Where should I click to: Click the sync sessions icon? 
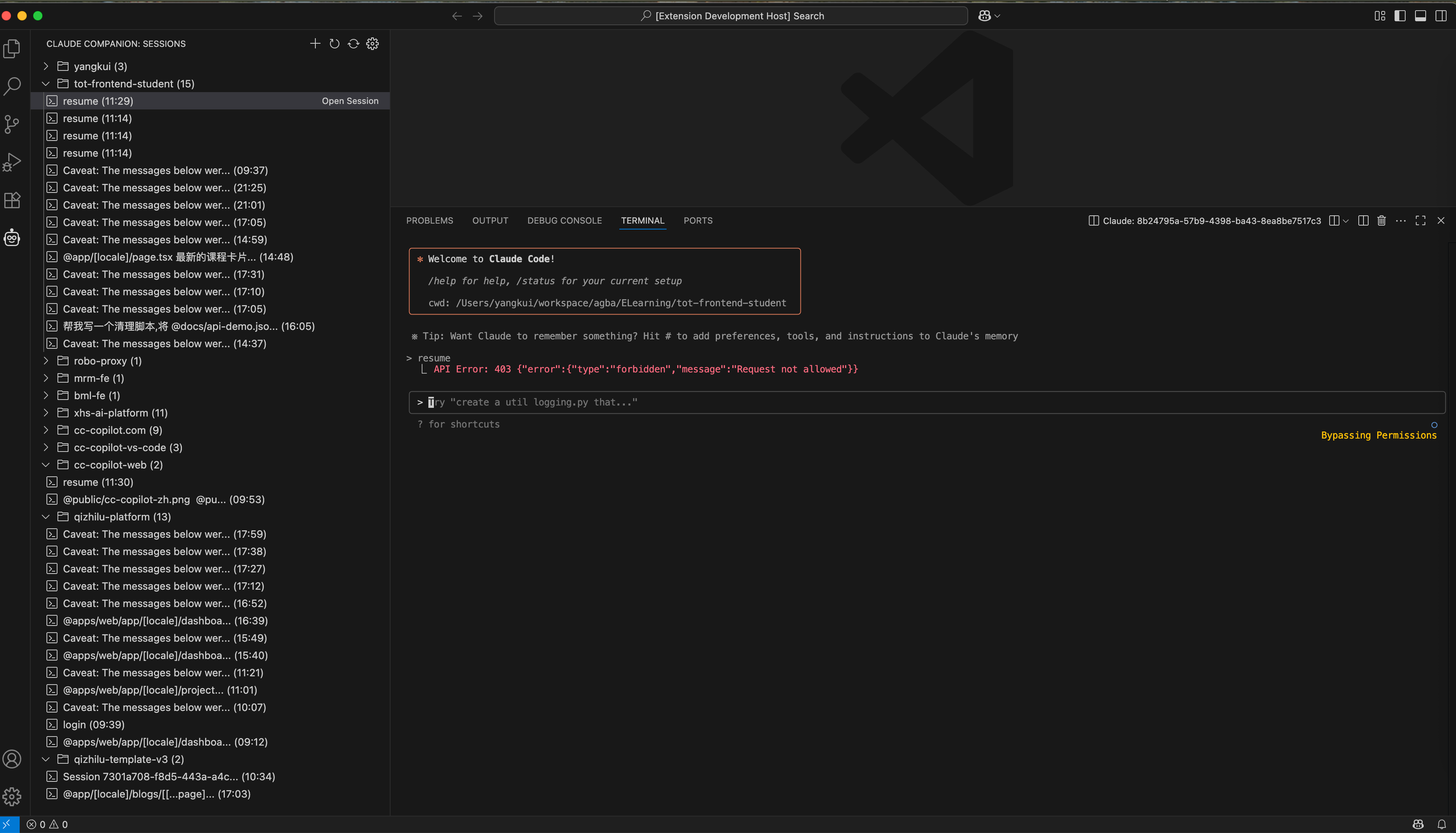pyautogui.click(x=354, y=43)
